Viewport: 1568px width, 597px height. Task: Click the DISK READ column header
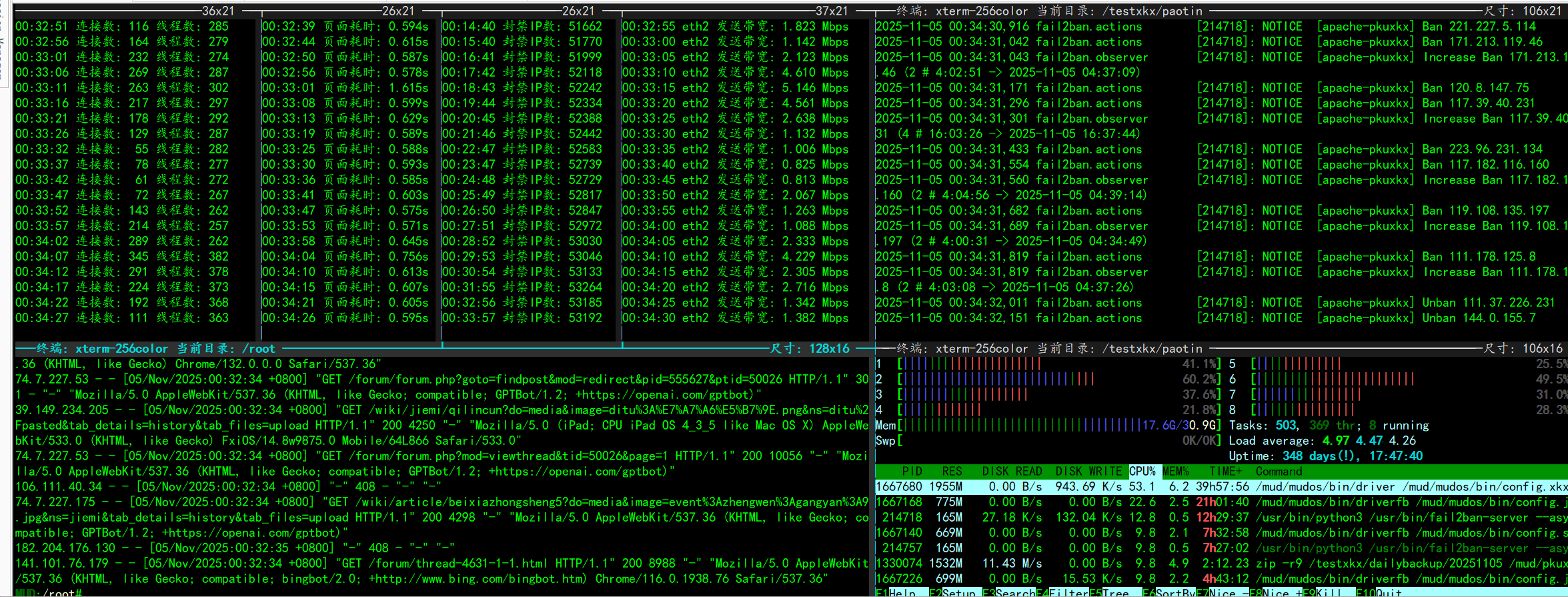coord(1011,472)
